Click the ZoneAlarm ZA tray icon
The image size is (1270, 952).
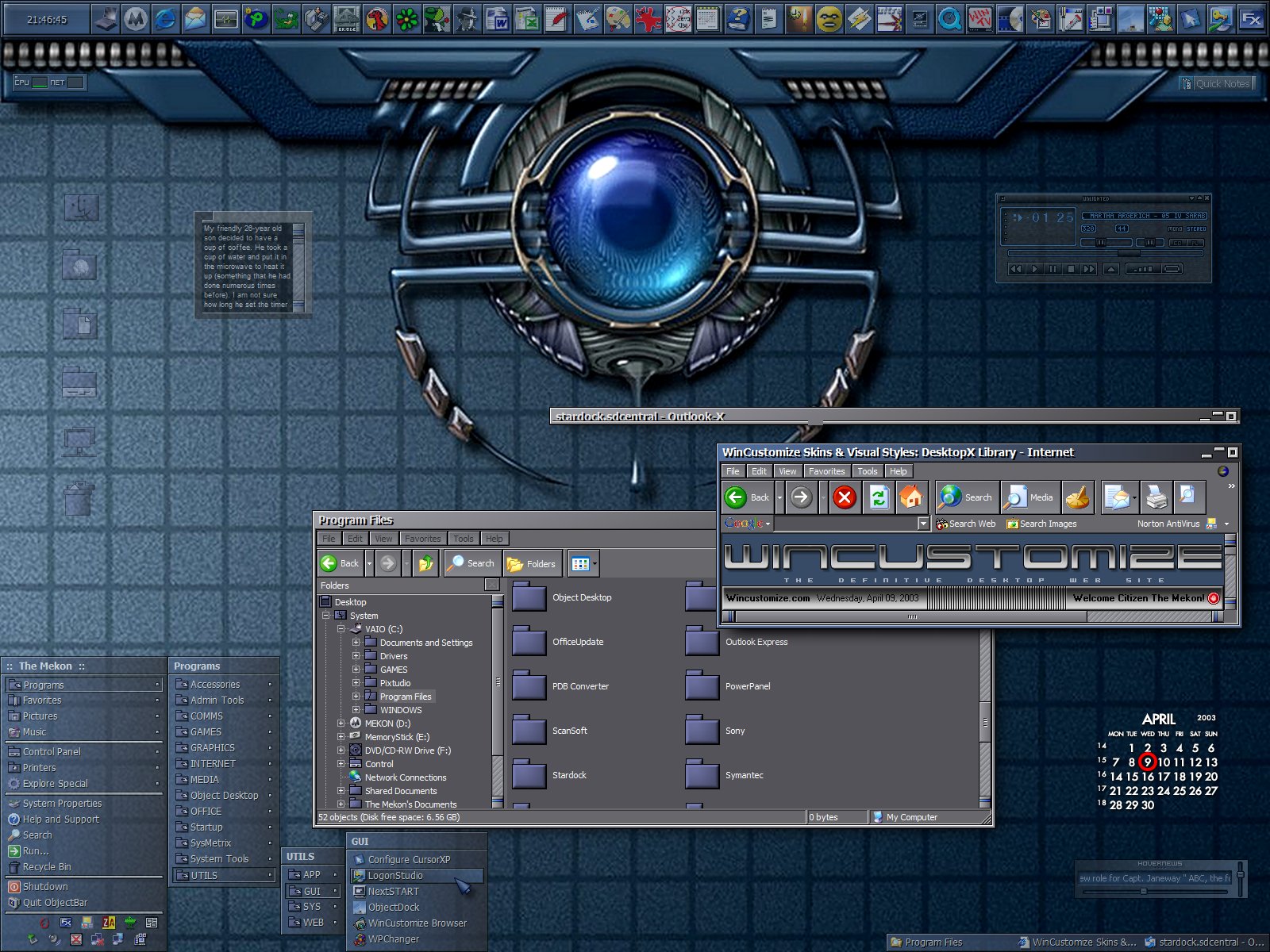(x=109, y=923)
